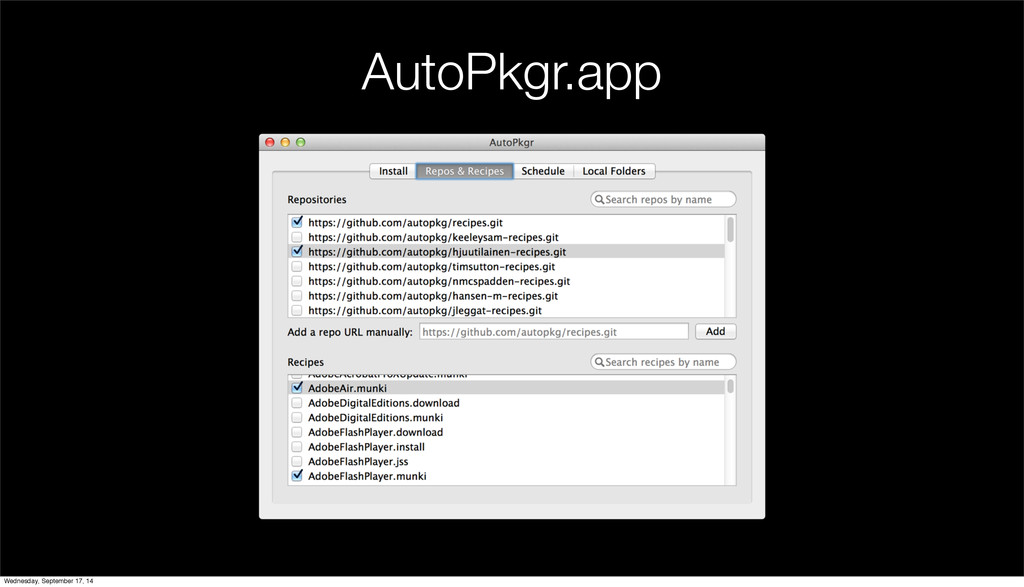Image resolution: width=1024 pixels, height=587 pixels.
Task: Click the Recipes list scrollbar thumb
Action: coord(730,387)
